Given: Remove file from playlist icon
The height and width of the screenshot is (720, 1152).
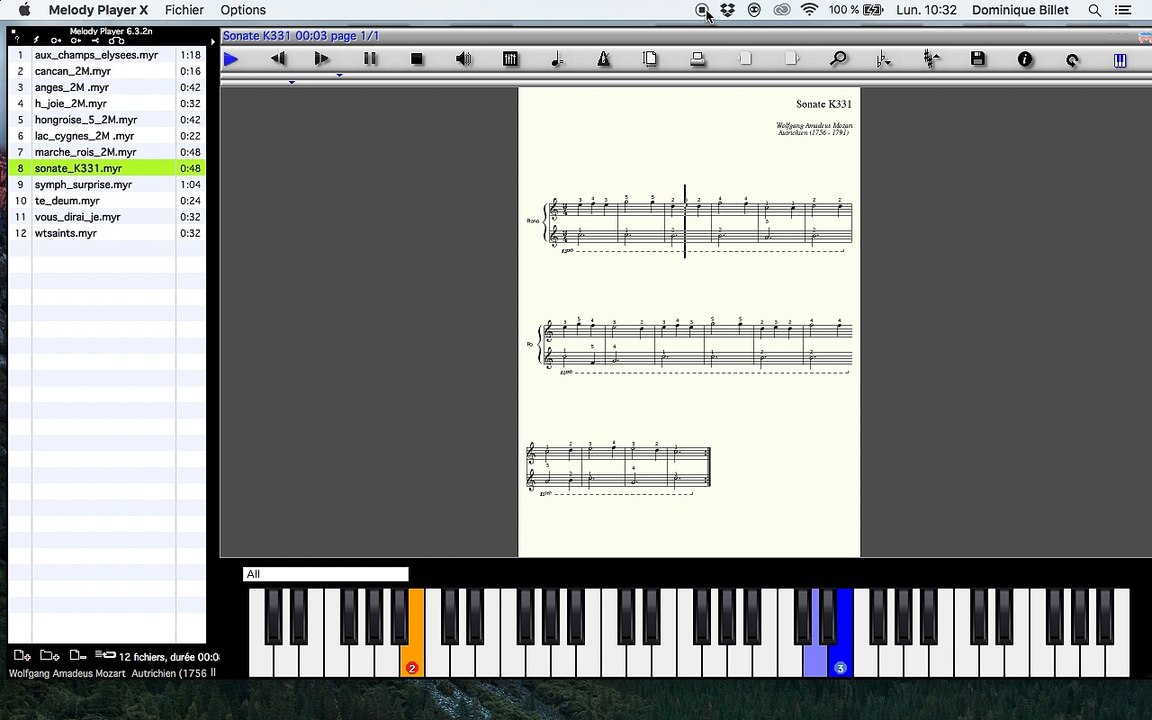Looking at the screenshot, I should point(78,655).
